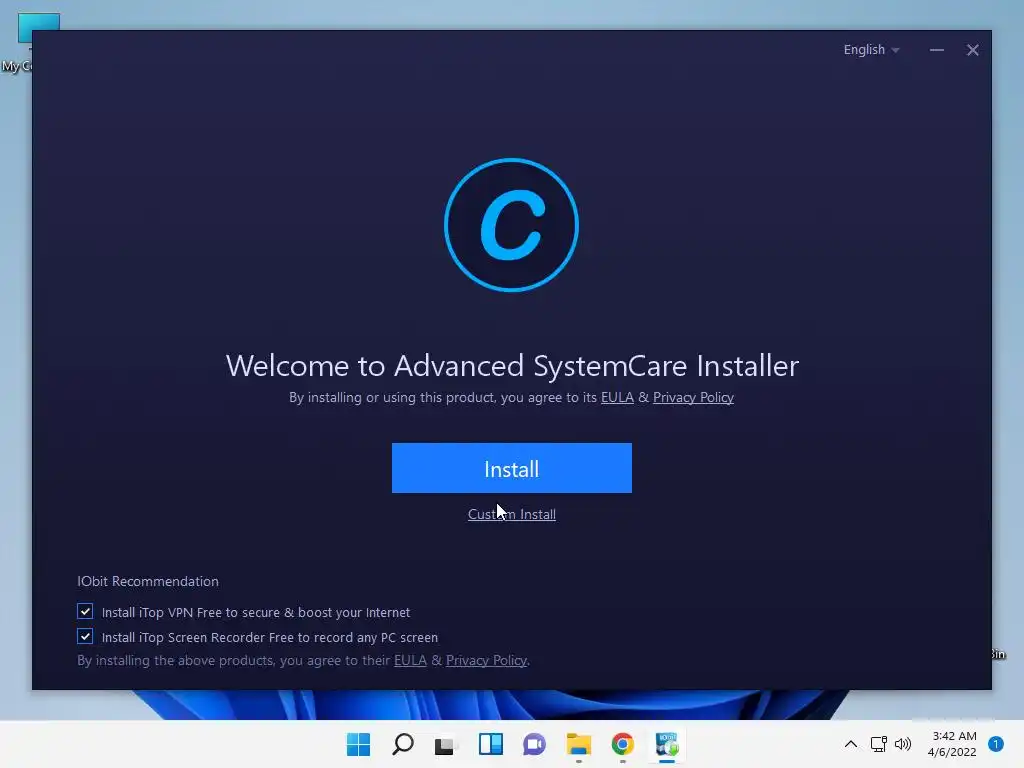Open Privacy Policy link for recommended products

coord(487,660)
